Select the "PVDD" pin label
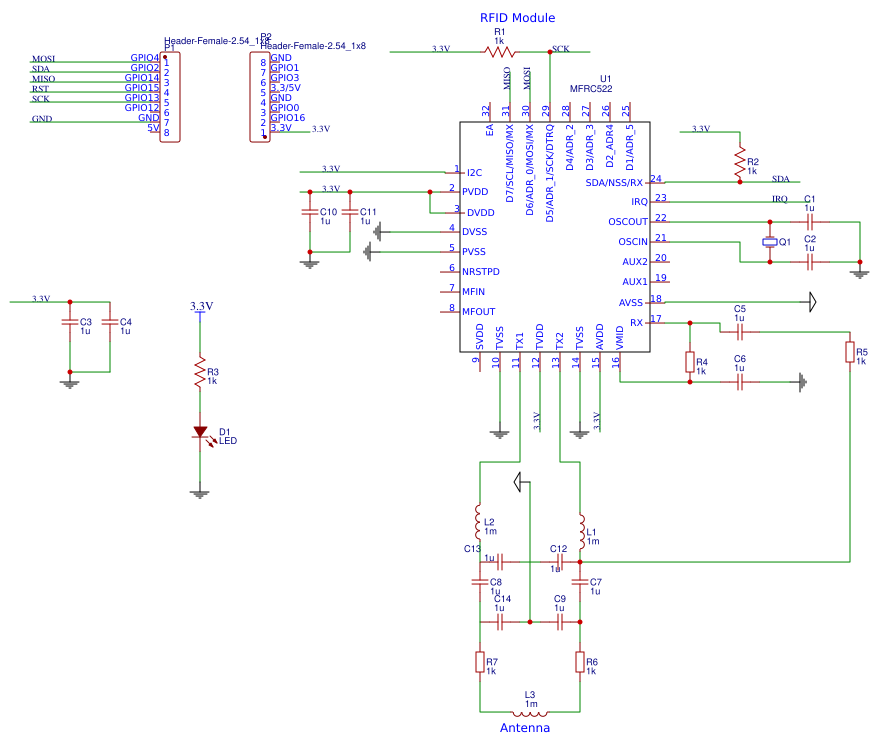The image size is (879, 745). coord(475,192)
